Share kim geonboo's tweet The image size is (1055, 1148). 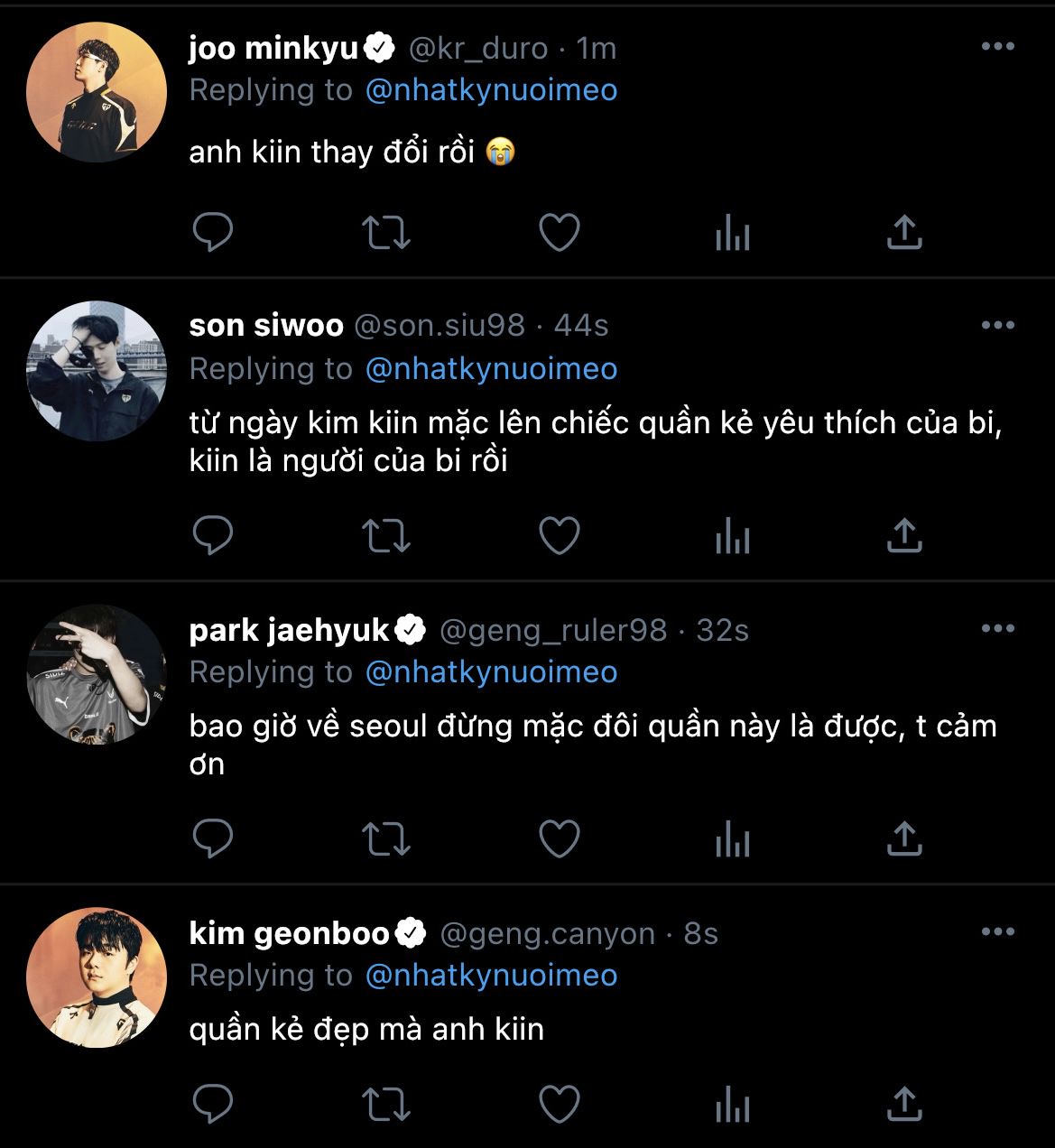tap(903, 1104)
